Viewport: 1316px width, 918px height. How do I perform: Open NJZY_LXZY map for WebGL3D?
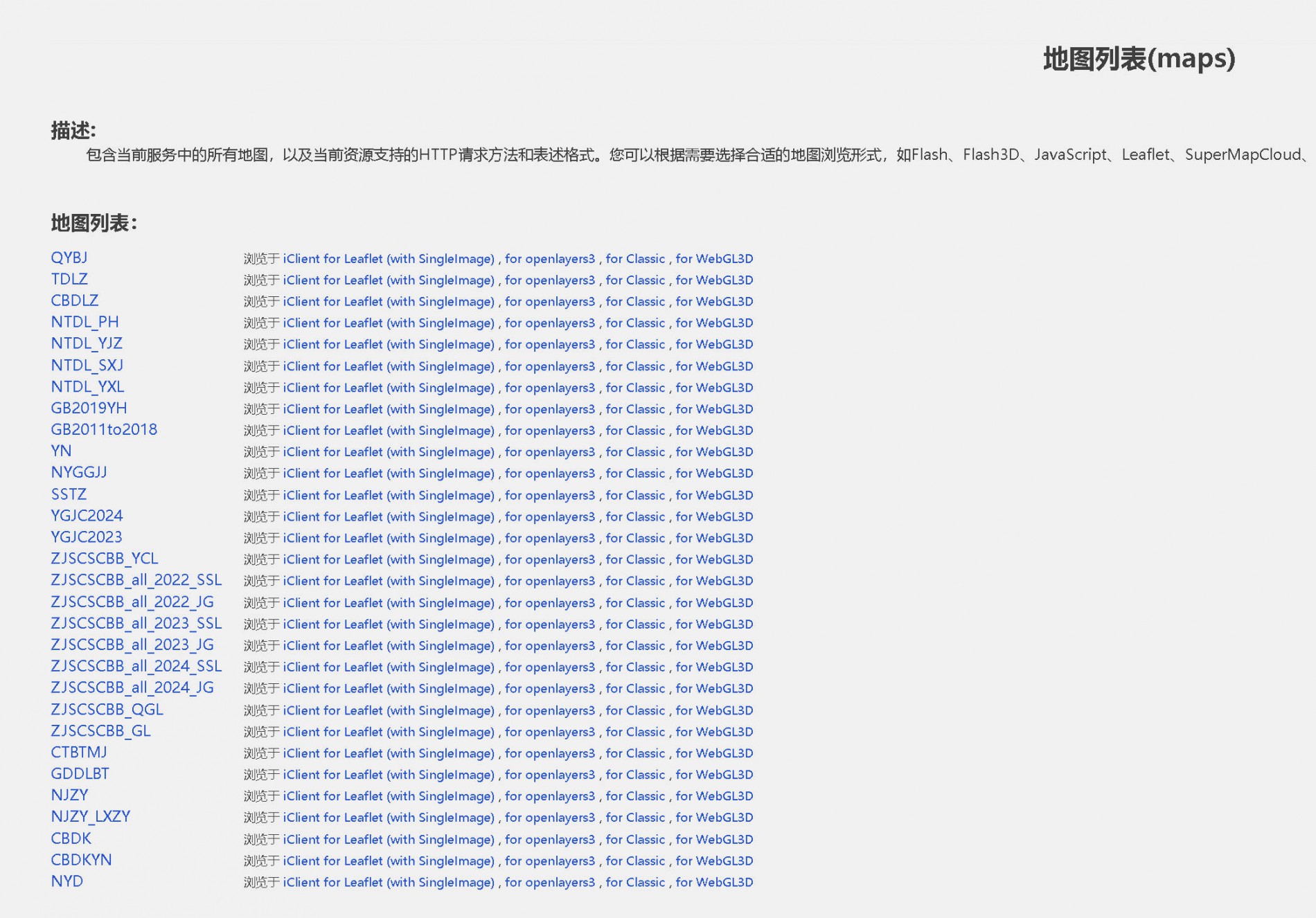[714, 818]
